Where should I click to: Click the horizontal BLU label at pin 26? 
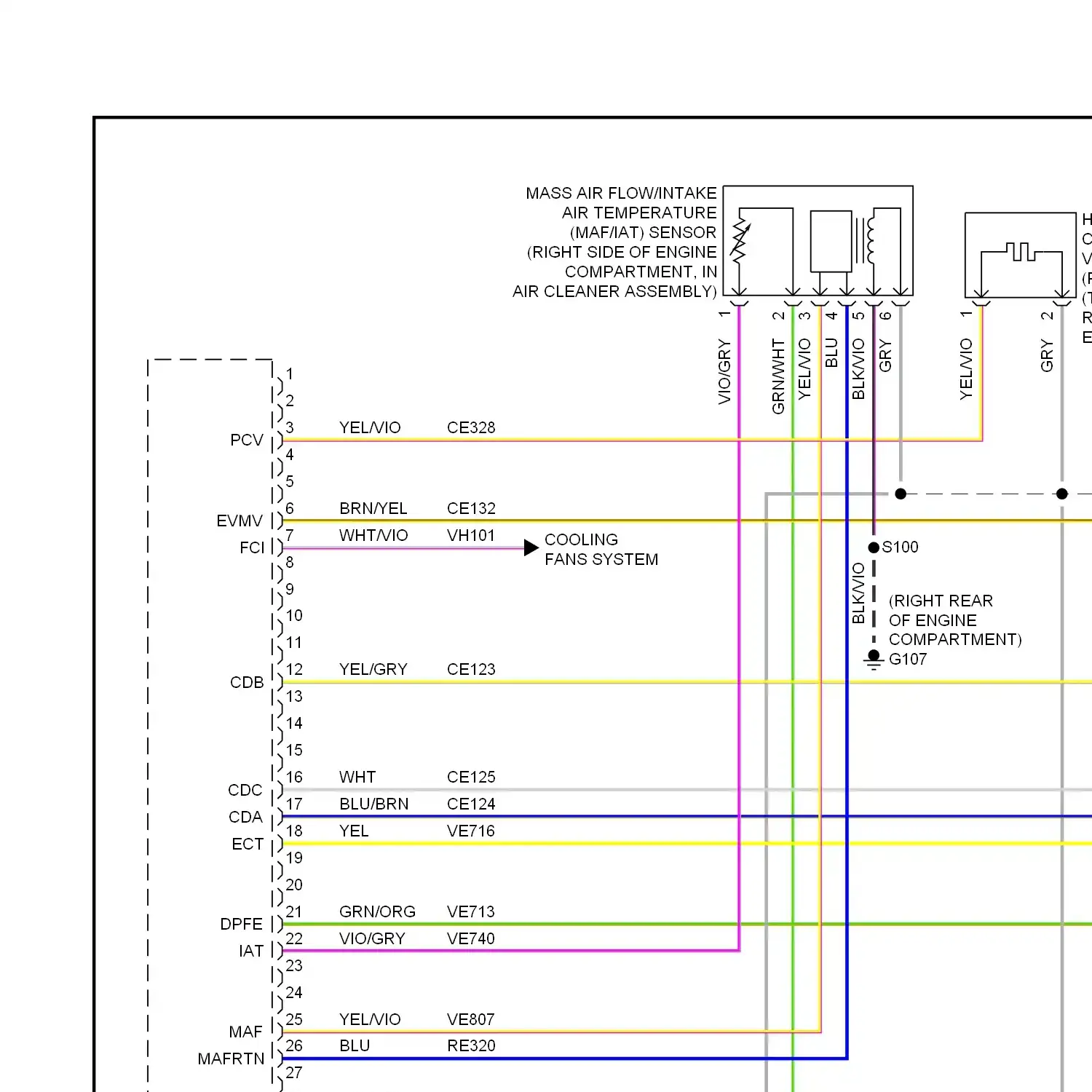(355, 1045)
